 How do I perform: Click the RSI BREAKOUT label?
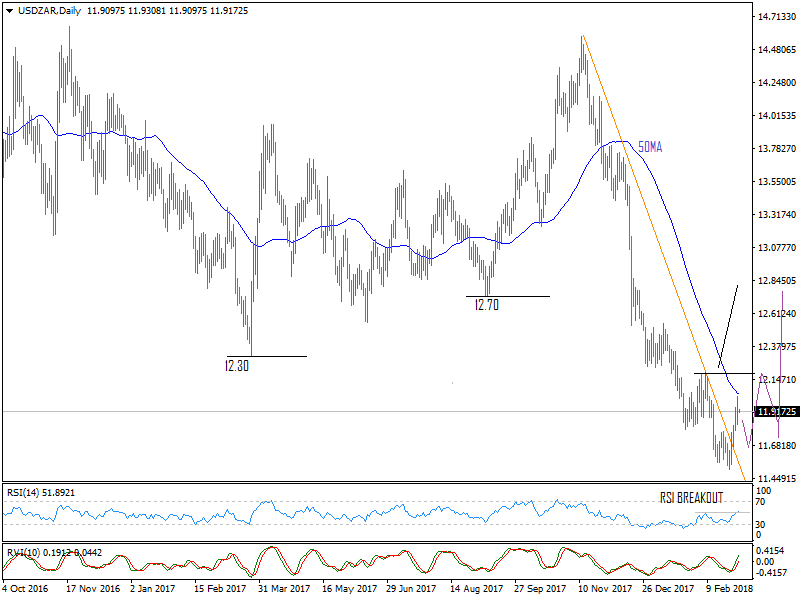[692, 493]
